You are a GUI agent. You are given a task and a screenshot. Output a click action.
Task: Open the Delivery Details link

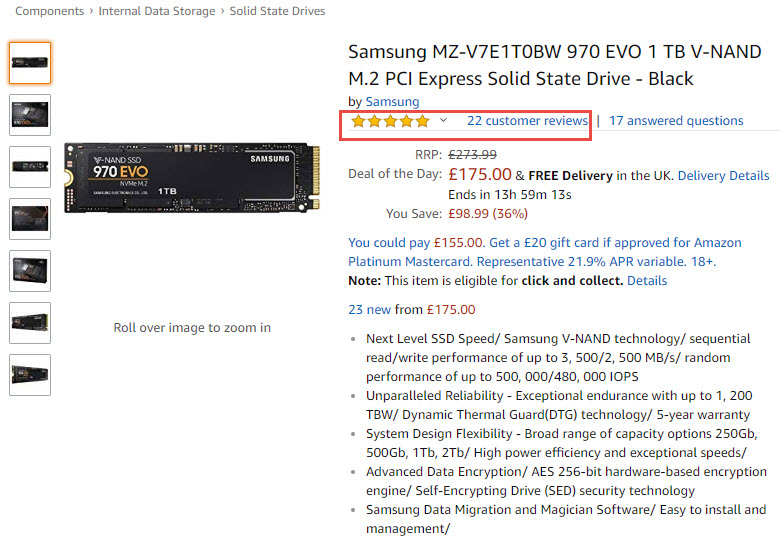[x=723, y=176]
